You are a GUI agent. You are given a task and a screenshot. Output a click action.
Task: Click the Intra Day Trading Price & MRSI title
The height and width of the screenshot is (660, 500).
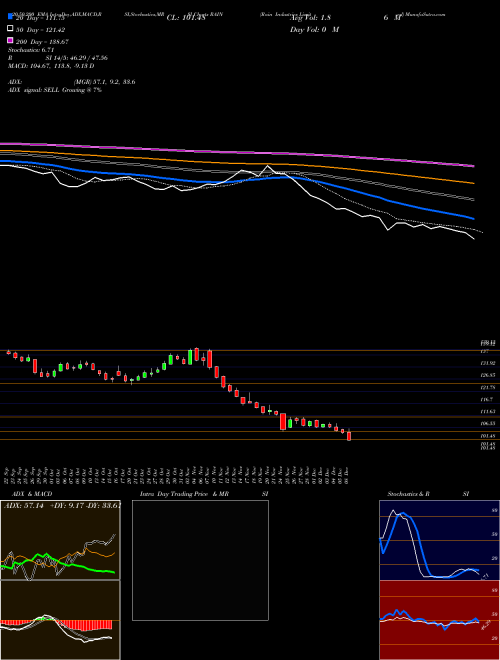coord(204,494)
